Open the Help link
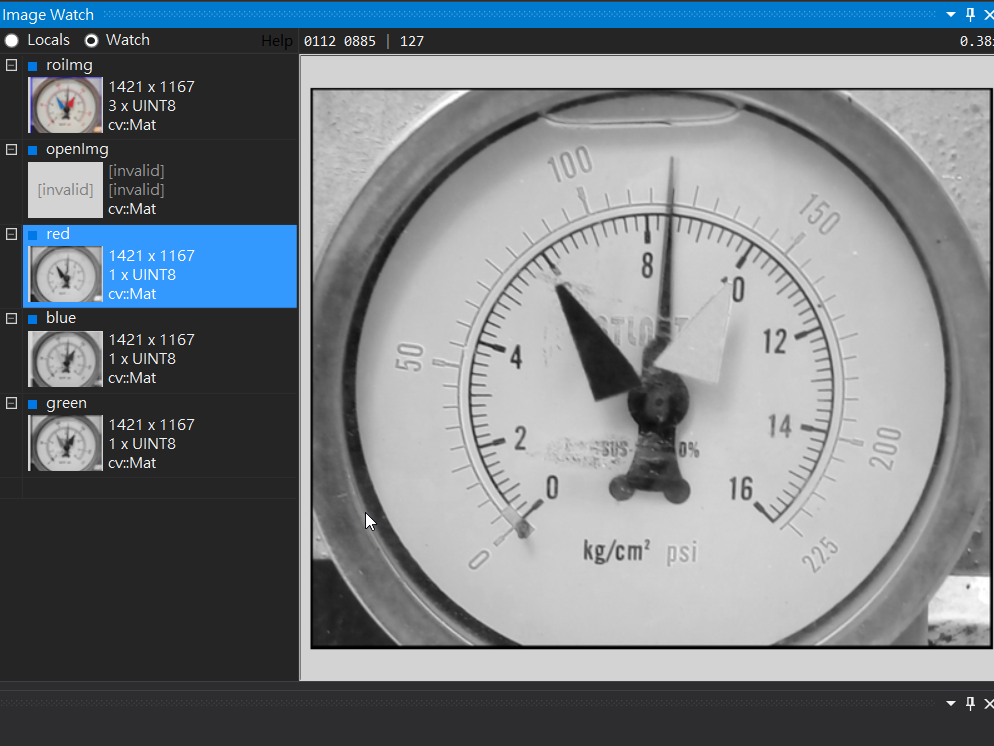The height and width of the screenshot is (746, 994). coord(276,41)
